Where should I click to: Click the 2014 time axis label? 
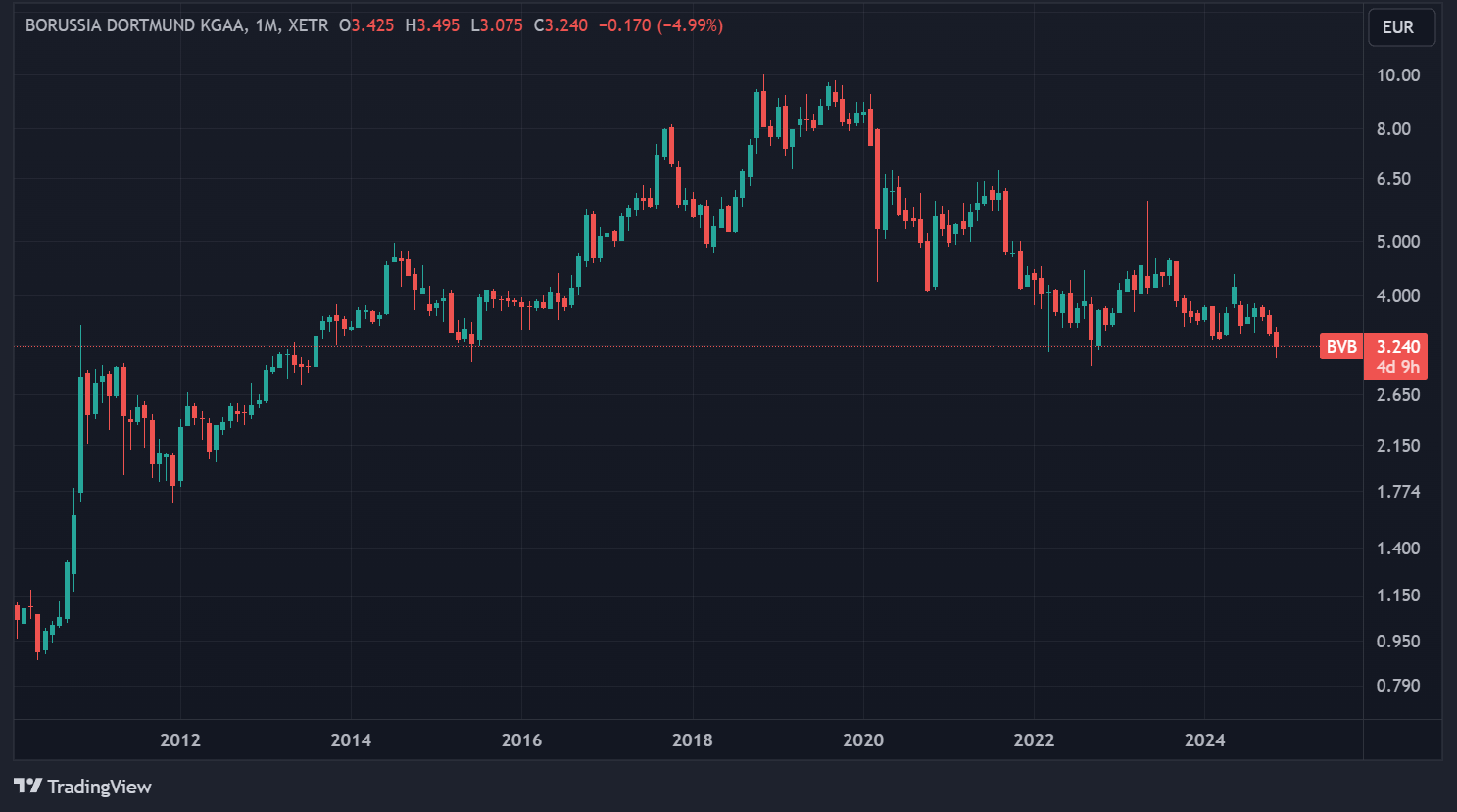point(351,740)
